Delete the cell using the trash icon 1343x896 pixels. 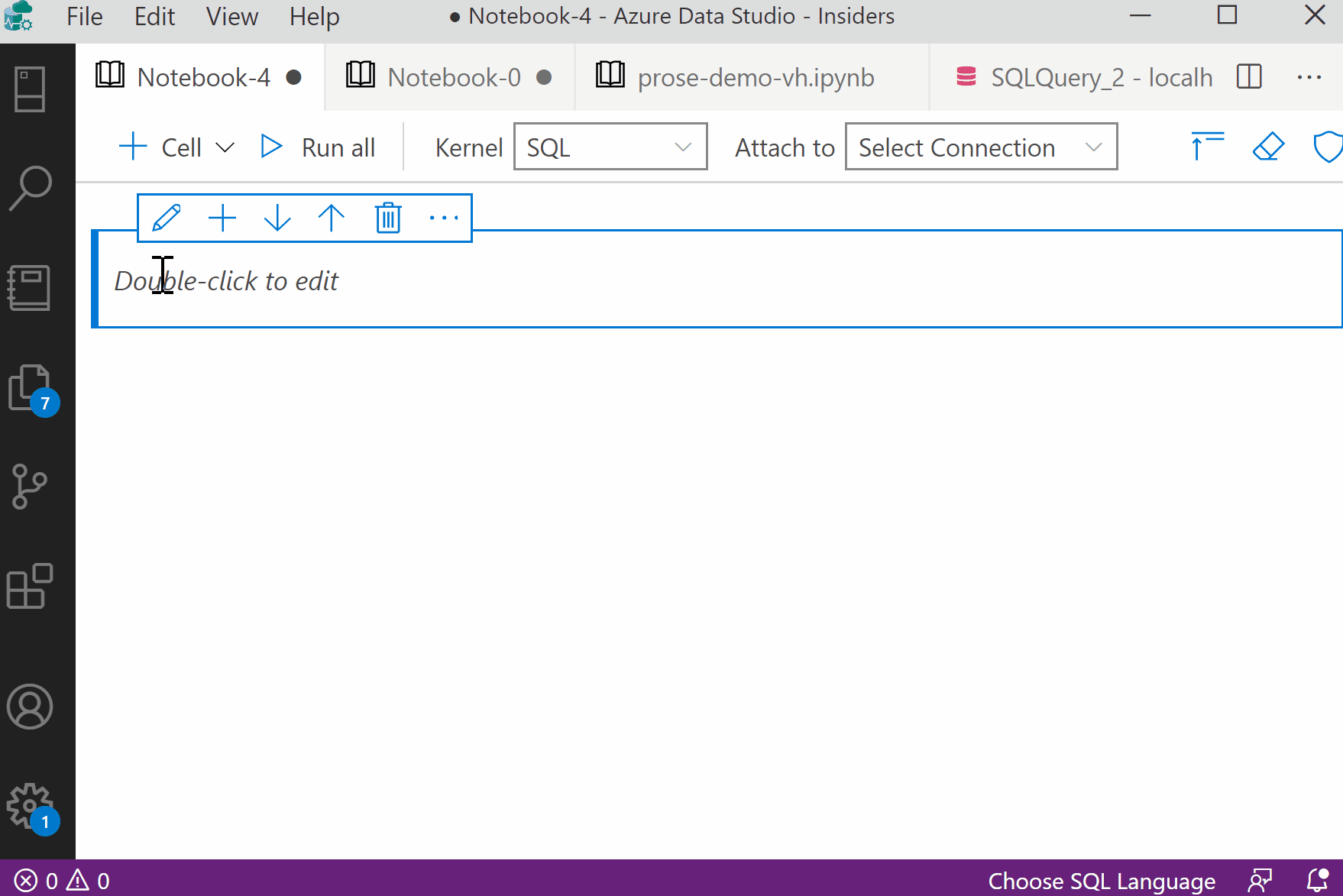[x=387, y=218]
